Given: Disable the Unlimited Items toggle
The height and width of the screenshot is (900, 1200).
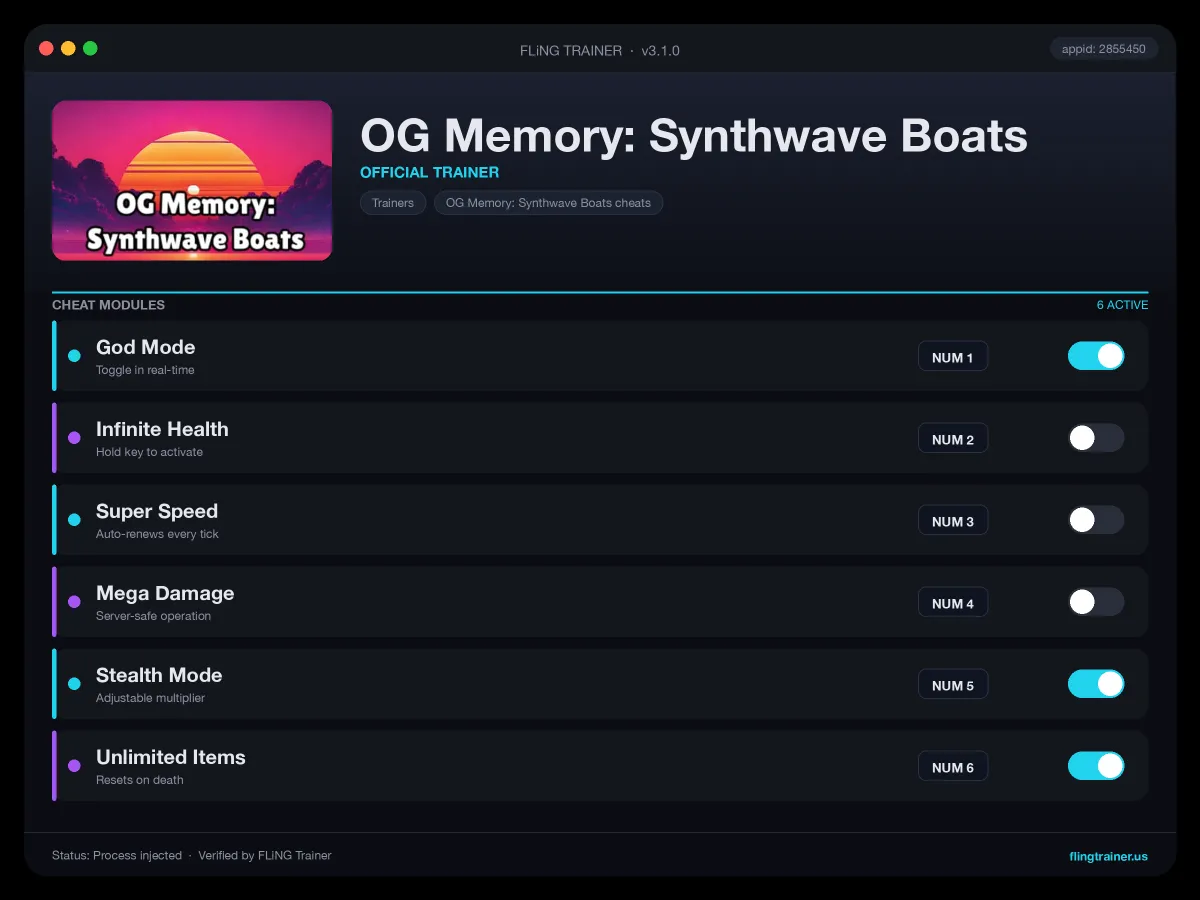Looking at the screenshot, I should pyautogui.click(x=1096, y=766).
